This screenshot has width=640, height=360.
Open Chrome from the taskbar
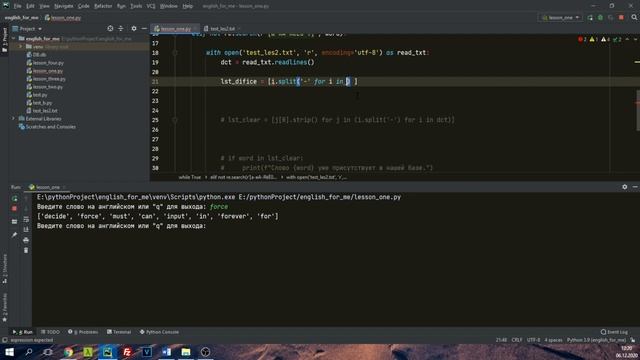pyautogui.click(x=68, y=352)
